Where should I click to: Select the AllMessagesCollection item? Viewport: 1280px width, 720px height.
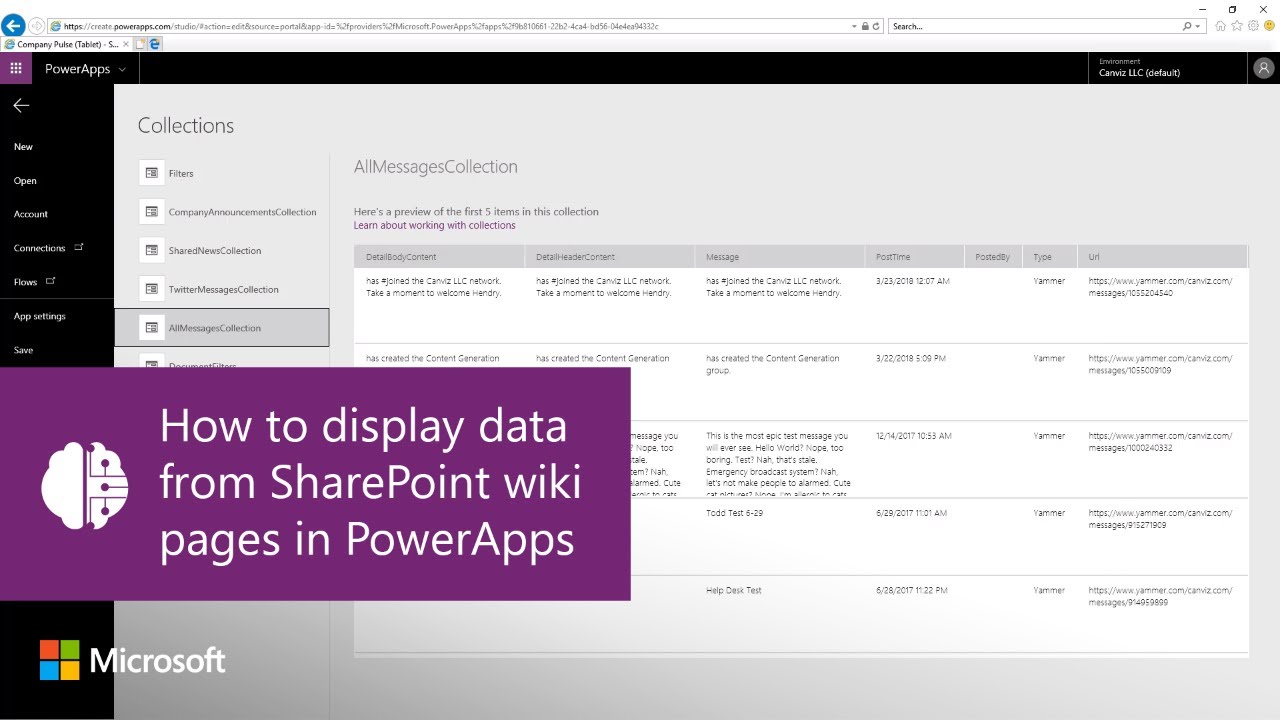pos(222,328)
